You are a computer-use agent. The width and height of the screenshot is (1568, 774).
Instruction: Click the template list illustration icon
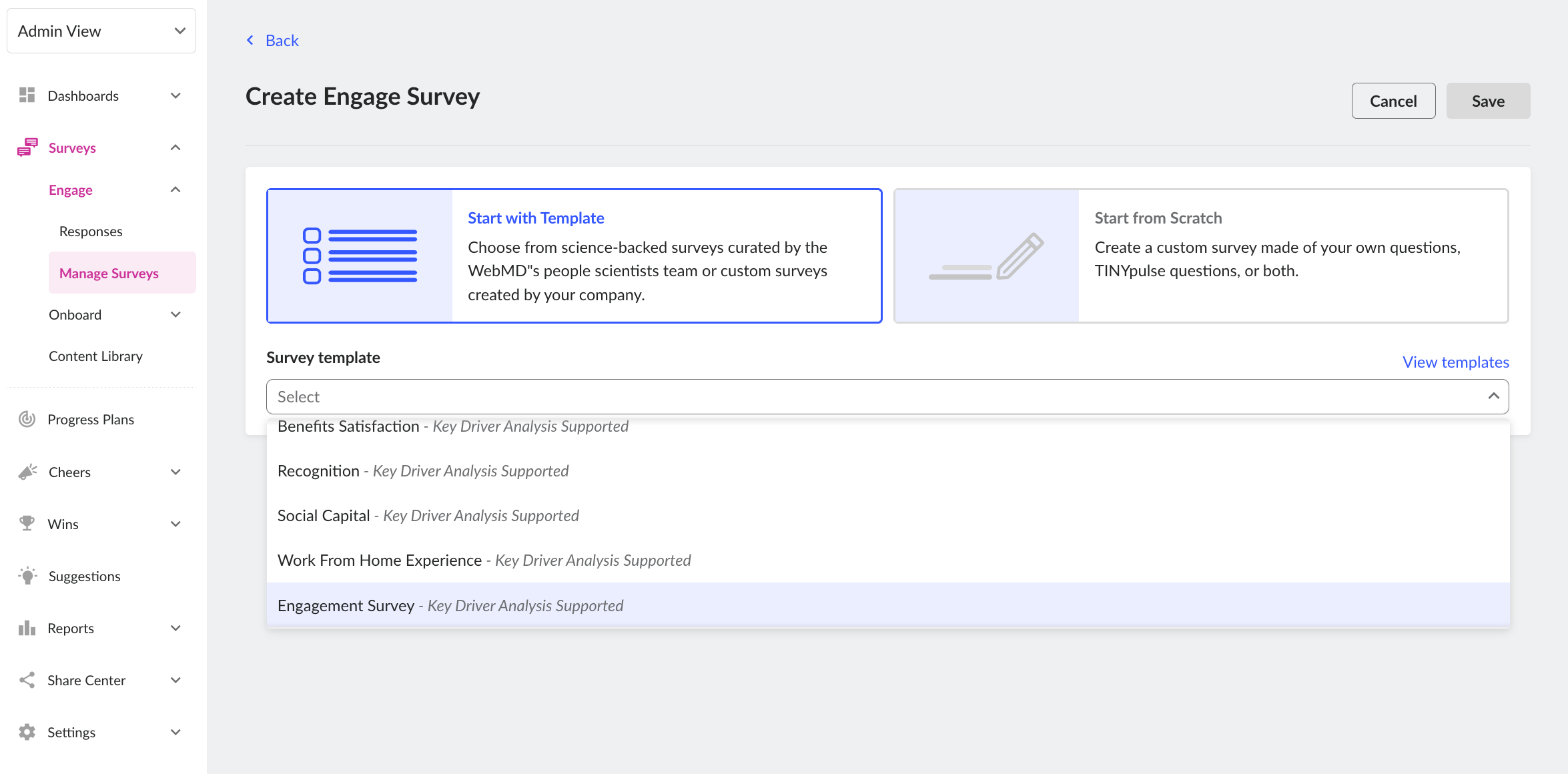point(360,256)
